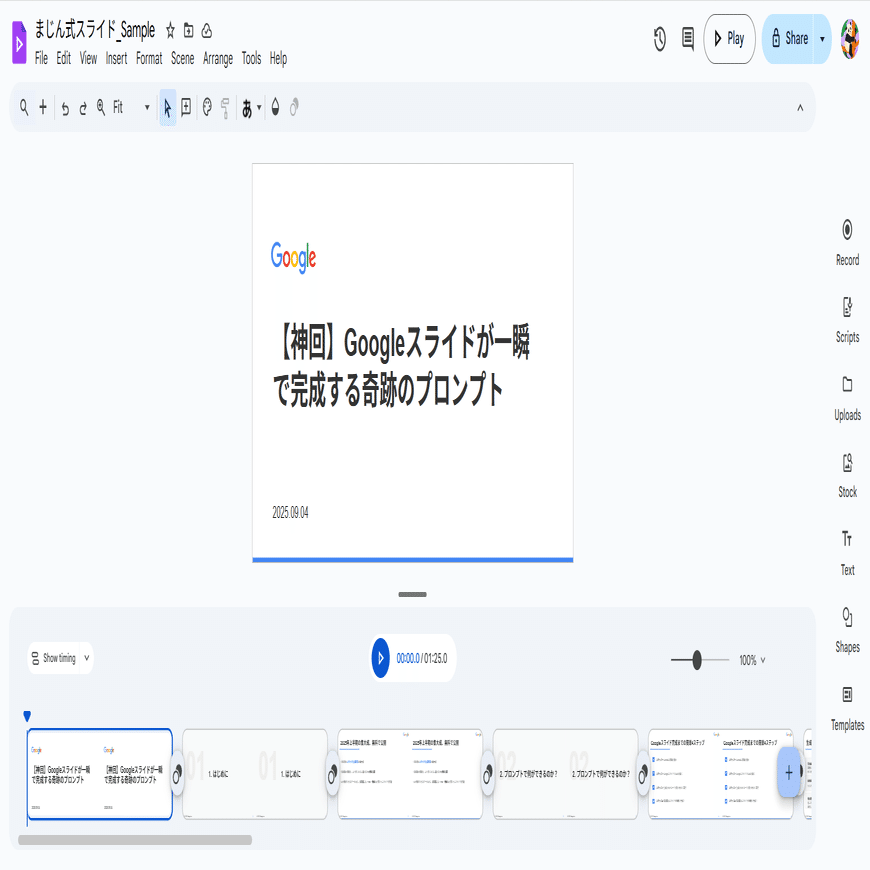The image size is (870, 870).
Task: Open the Stock media panel
Action: [847, 476]
